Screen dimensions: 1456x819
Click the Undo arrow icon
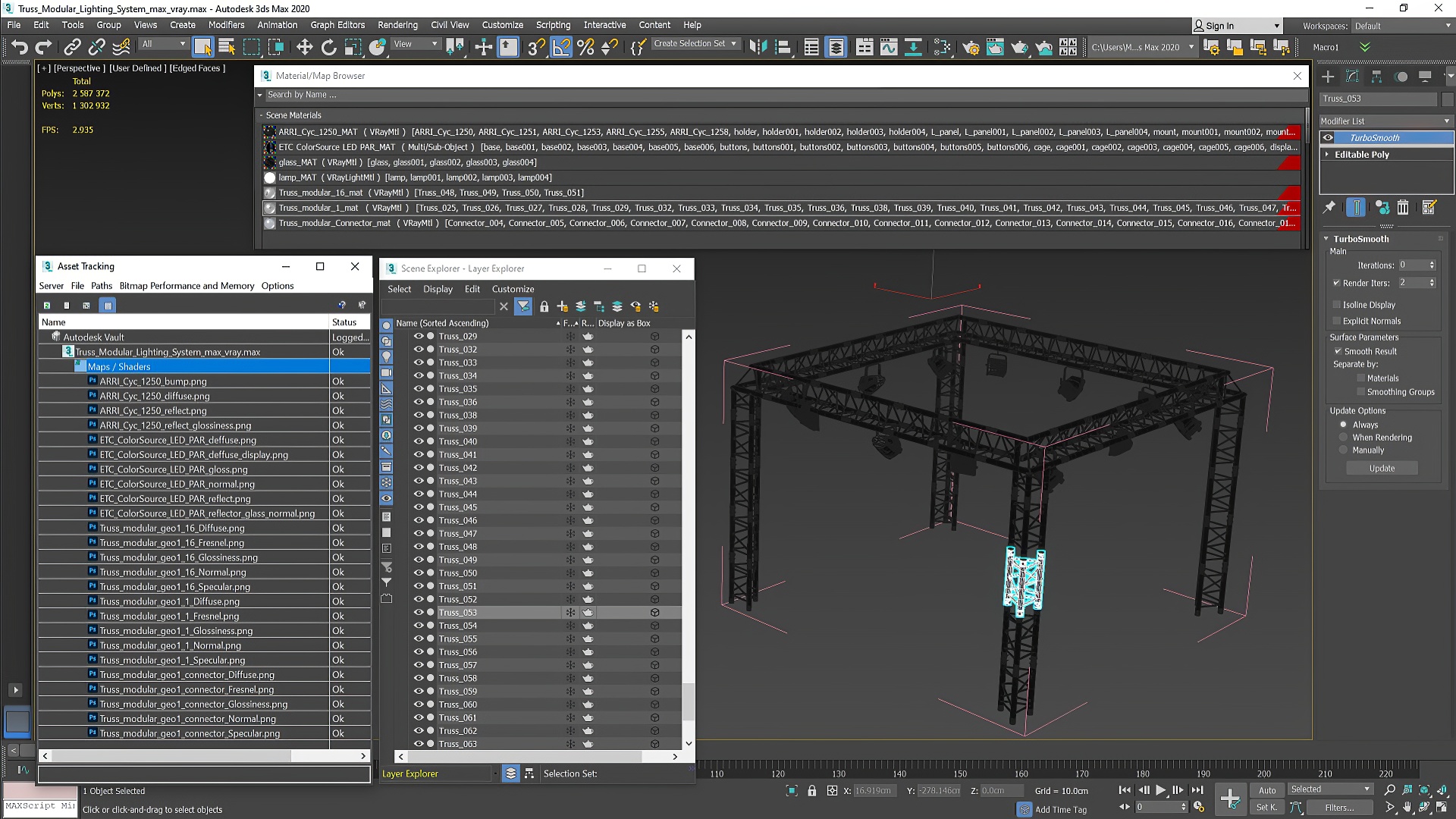click(19, 47)
